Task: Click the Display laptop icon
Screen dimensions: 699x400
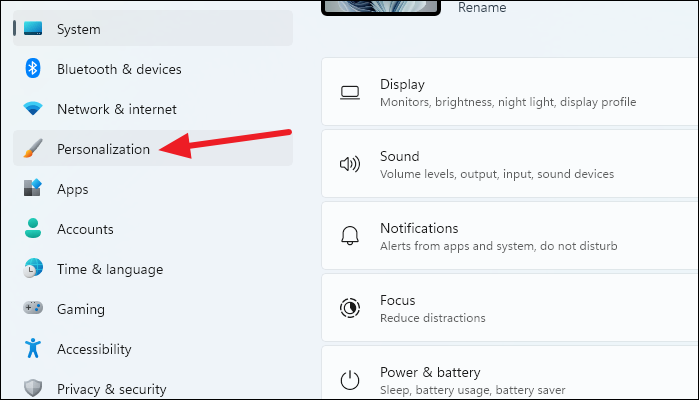Action: (350, 93)
